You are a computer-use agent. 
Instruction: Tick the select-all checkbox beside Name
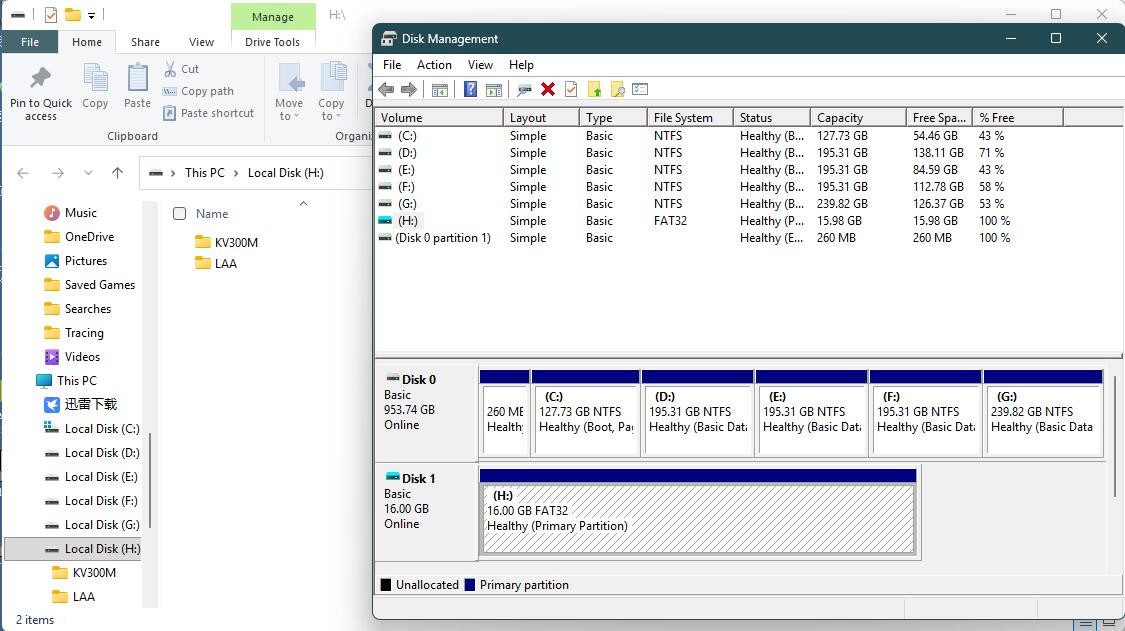pos(180,213)
